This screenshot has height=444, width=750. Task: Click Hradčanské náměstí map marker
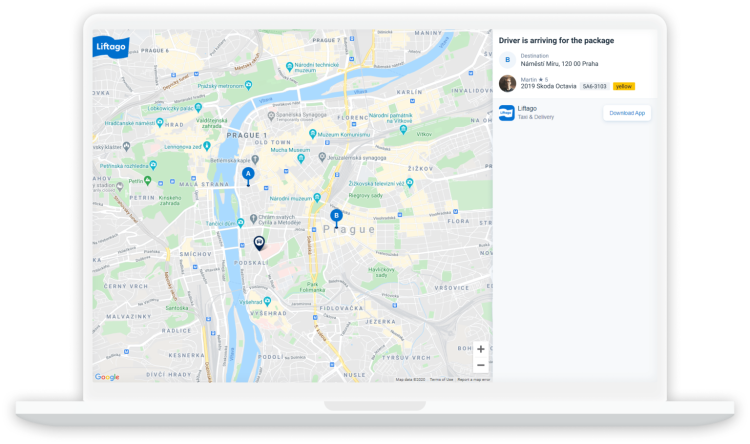coord(160,122)
